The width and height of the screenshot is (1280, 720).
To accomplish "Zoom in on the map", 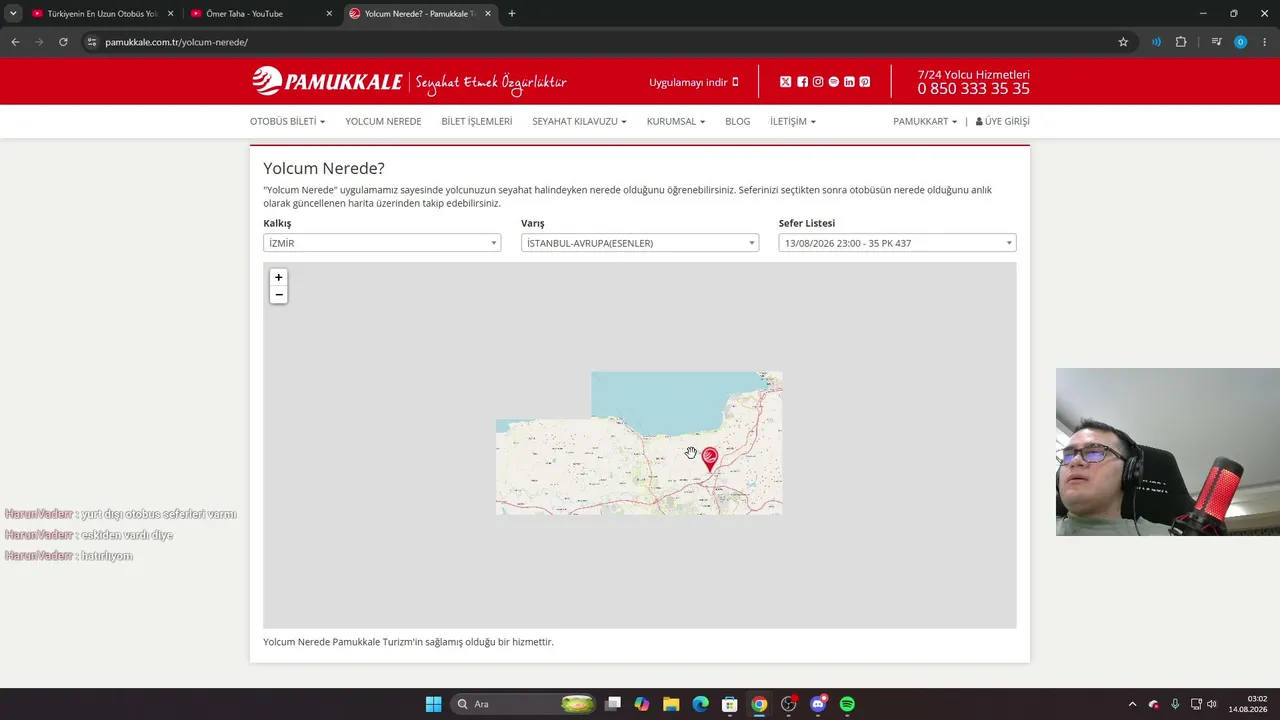I will [x=279, y=277].
